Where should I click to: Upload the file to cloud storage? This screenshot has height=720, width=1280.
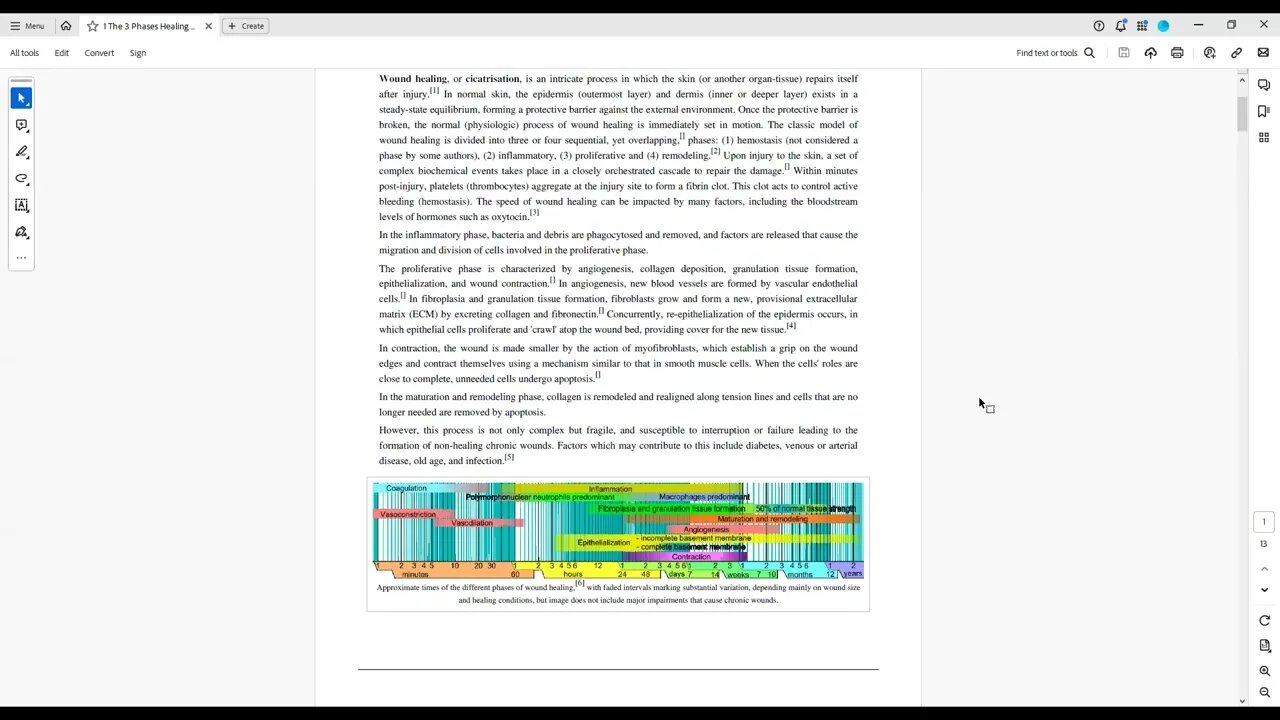pos(1150,53)
